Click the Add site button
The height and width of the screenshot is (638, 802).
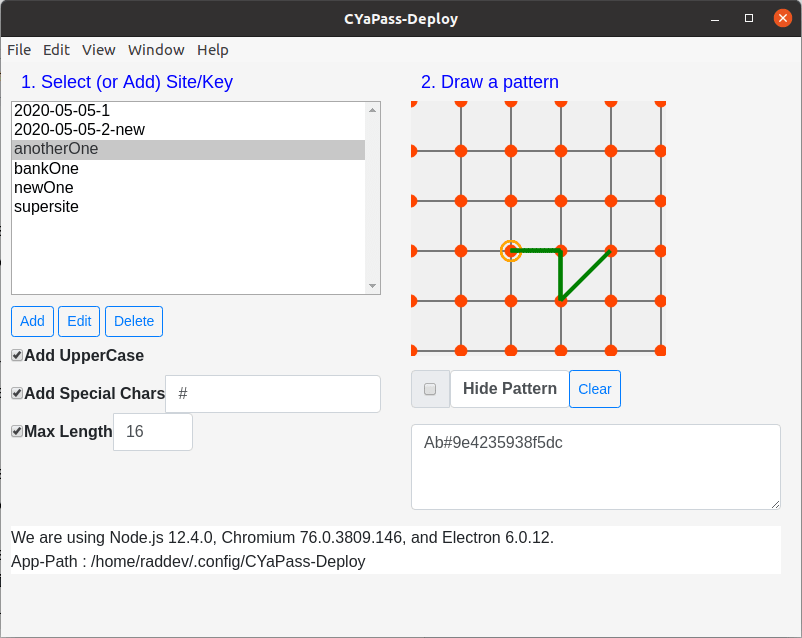tap(32, 321)
